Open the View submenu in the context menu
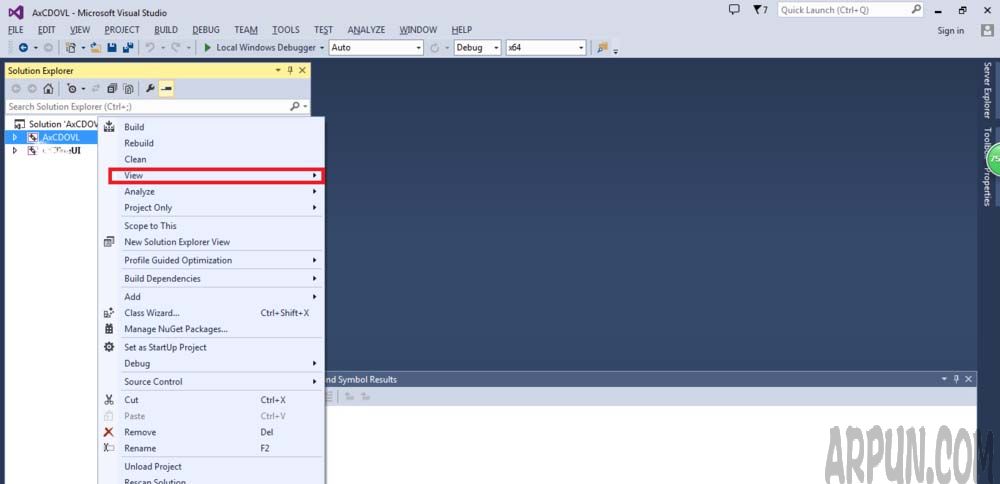This screenshot has width=1000, height=484. click(x=216, y=175)
